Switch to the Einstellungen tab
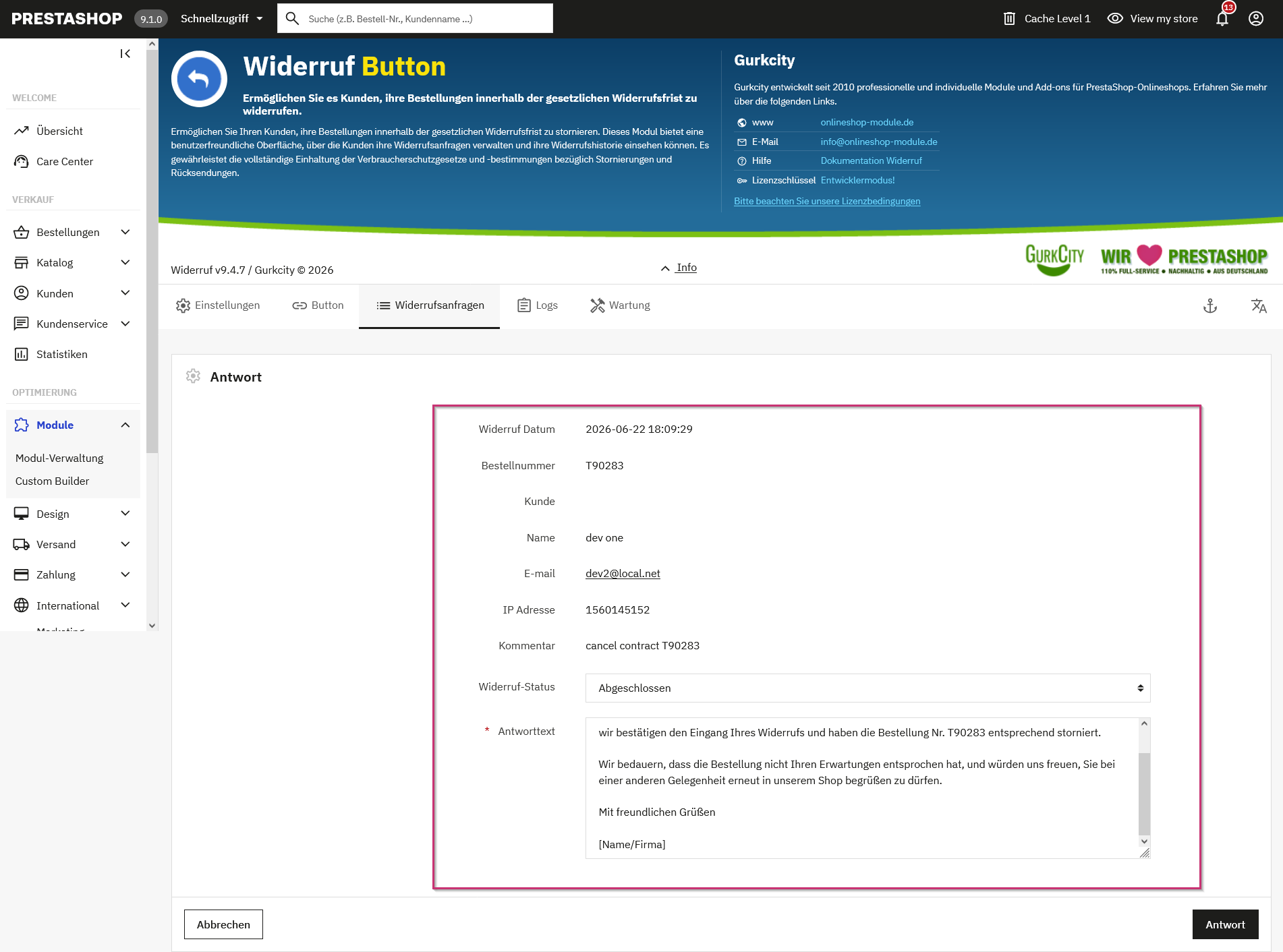 218,305
